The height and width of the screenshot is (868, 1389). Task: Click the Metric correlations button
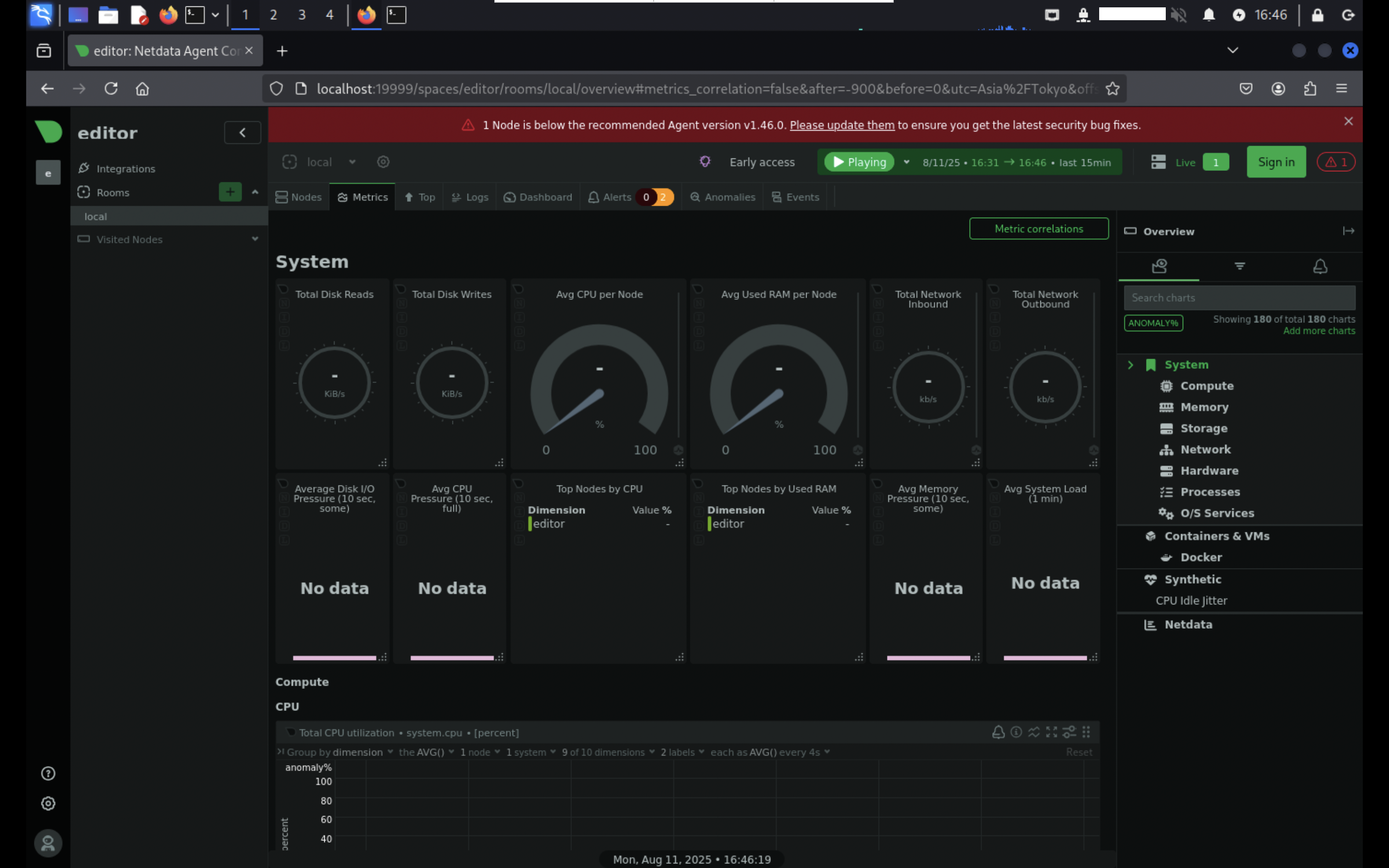tap(1039, 229)
